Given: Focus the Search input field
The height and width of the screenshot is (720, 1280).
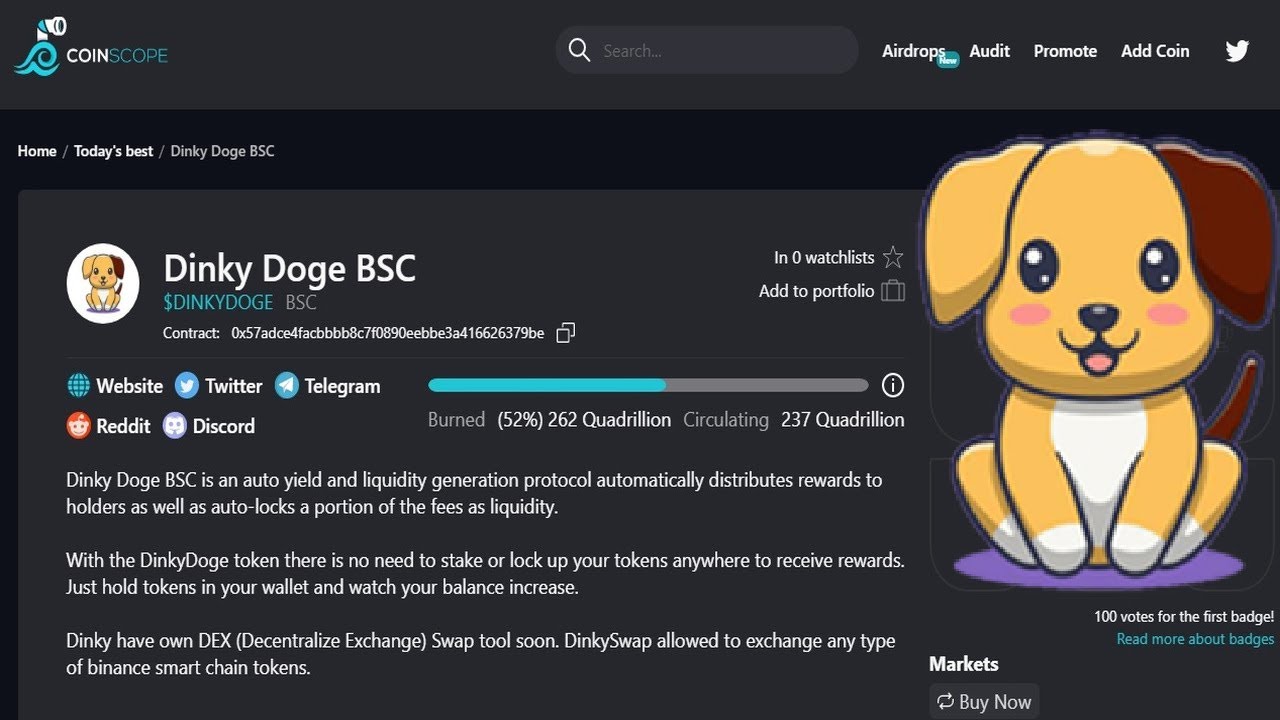Looking at the screenshot, I should 707,50.
